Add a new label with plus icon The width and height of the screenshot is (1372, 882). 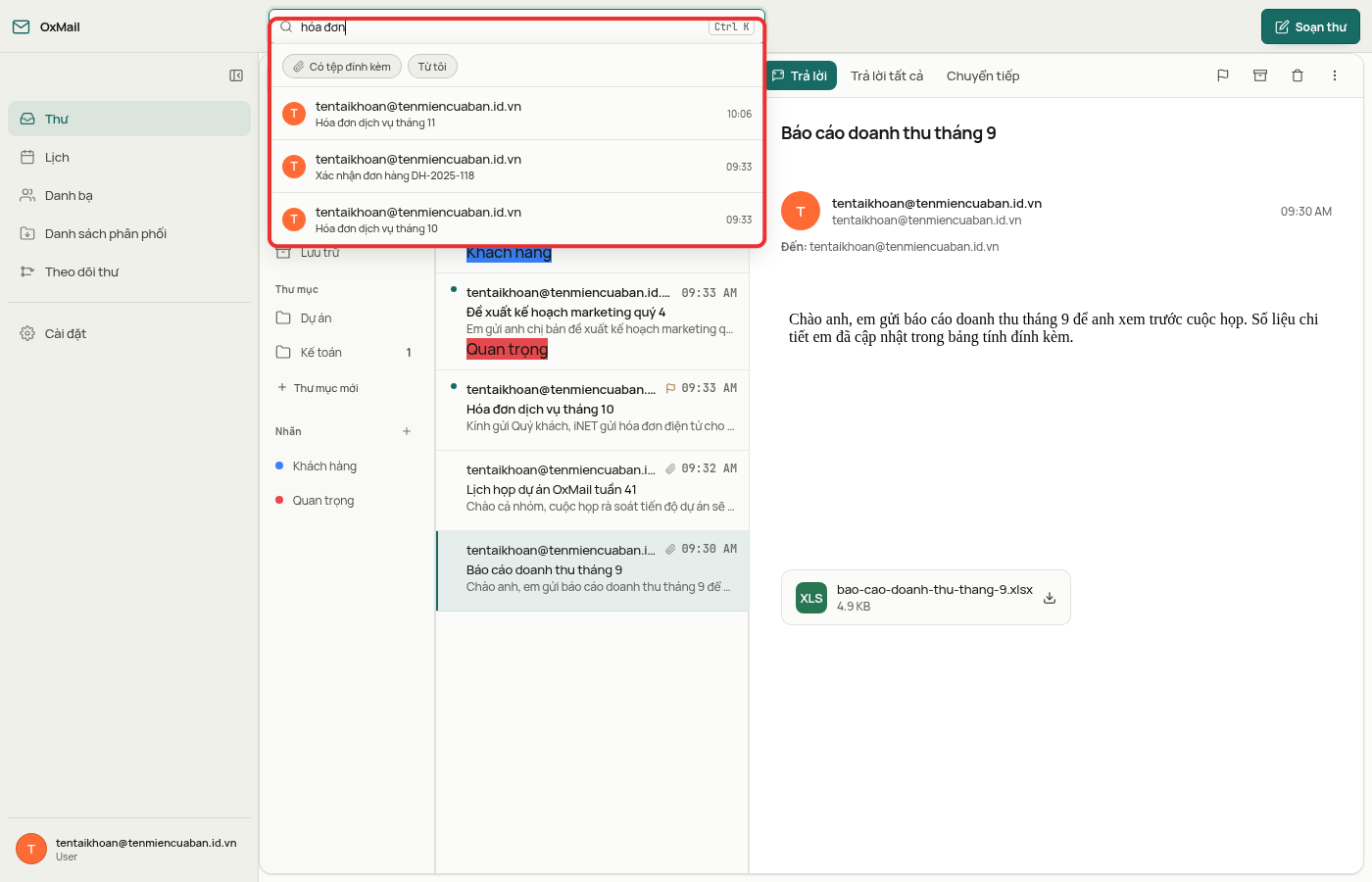pyautogui.click(x=407, y=431)
